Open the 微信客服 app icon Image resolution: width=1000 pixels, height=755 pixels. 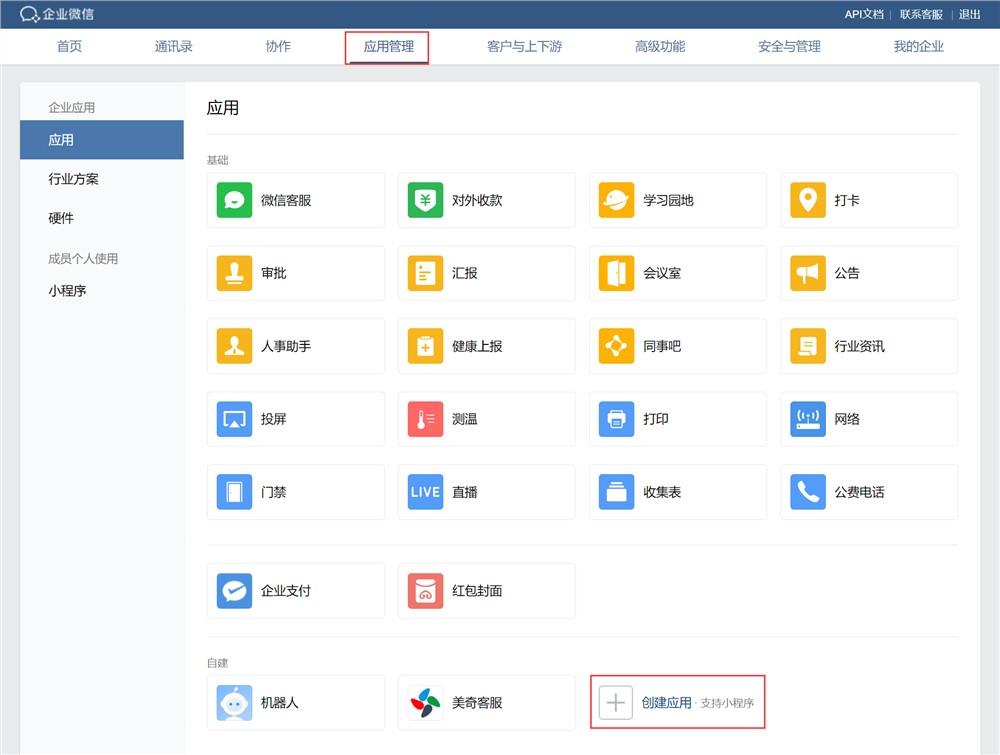tap(234, 200)
